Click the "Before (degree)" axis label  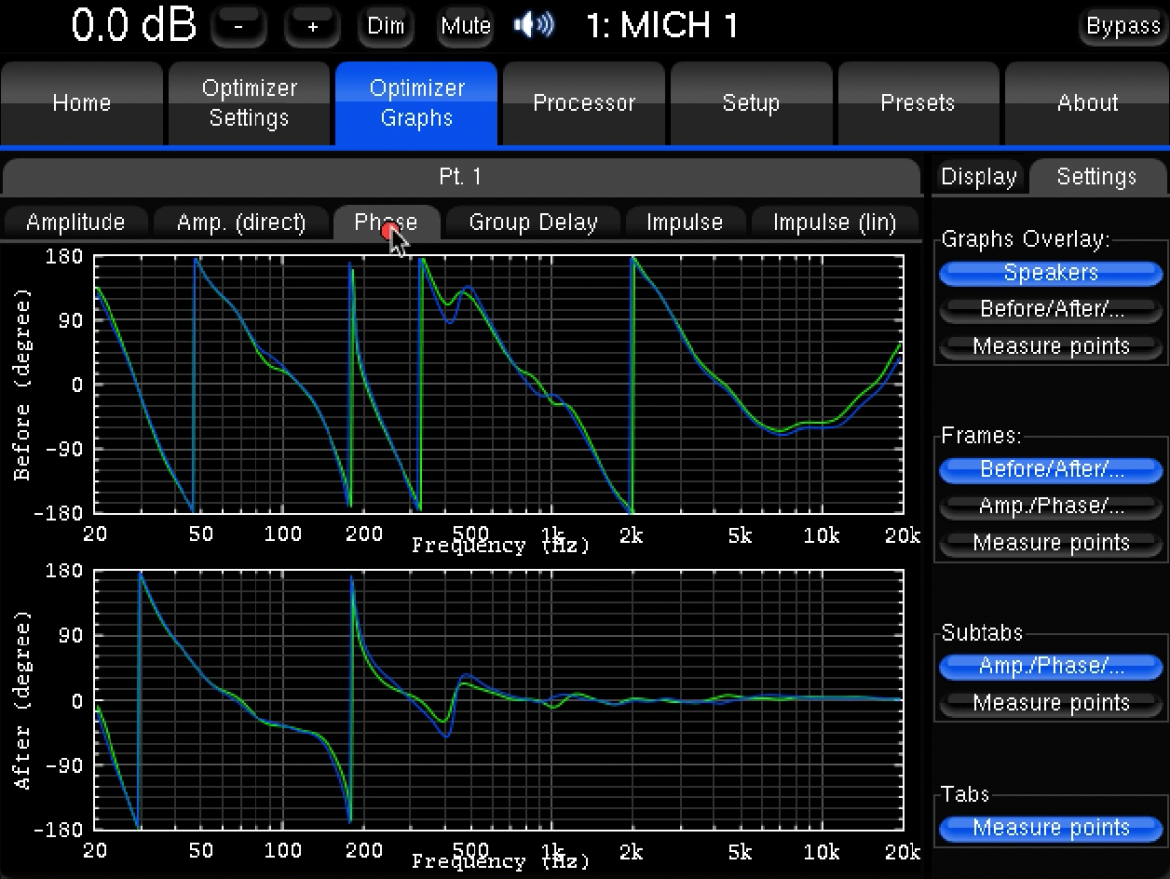(x=22, y=384)
